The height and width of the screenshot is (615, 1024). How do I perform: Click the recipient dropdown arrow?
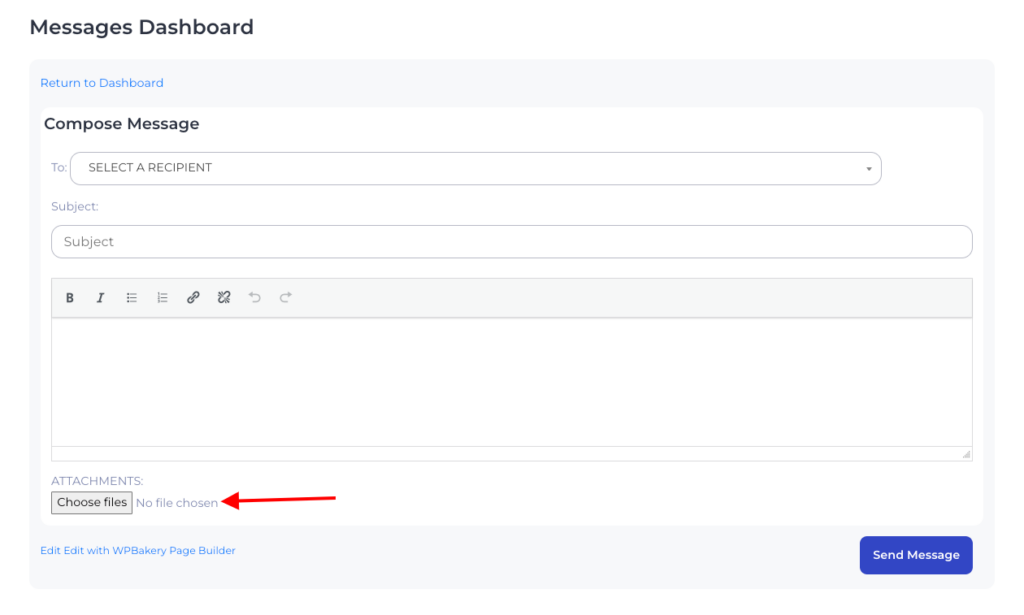pos(868,169)
